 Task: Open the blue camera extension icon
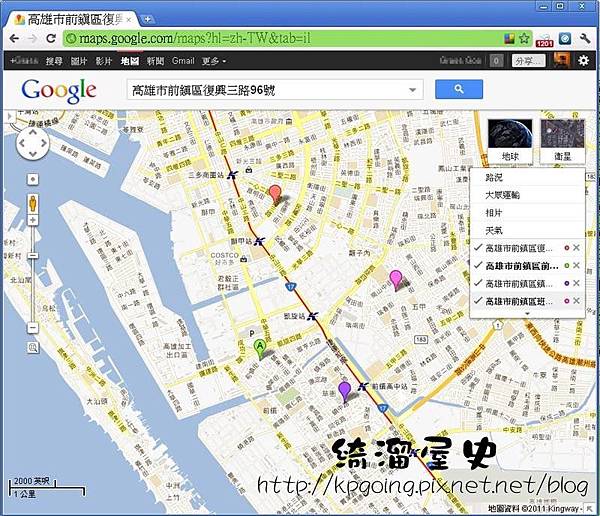565,38
